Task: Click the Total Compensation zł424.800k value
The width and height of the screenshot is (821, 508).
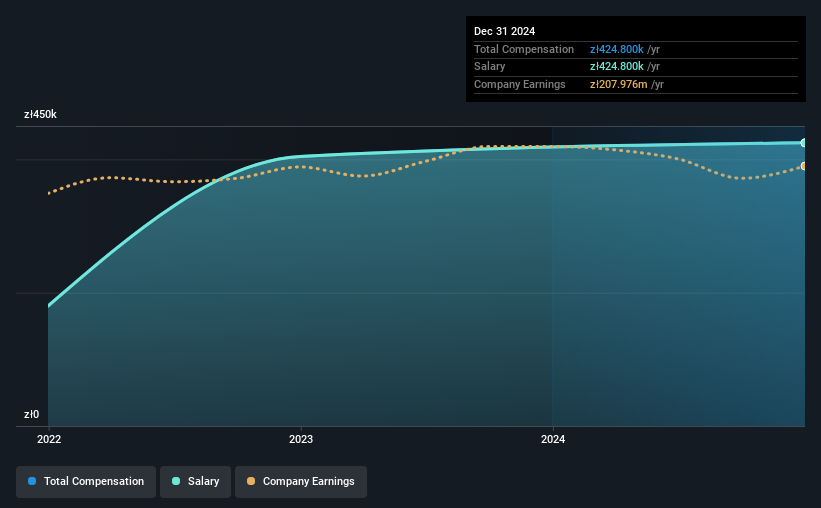Action: pos(616,49)
